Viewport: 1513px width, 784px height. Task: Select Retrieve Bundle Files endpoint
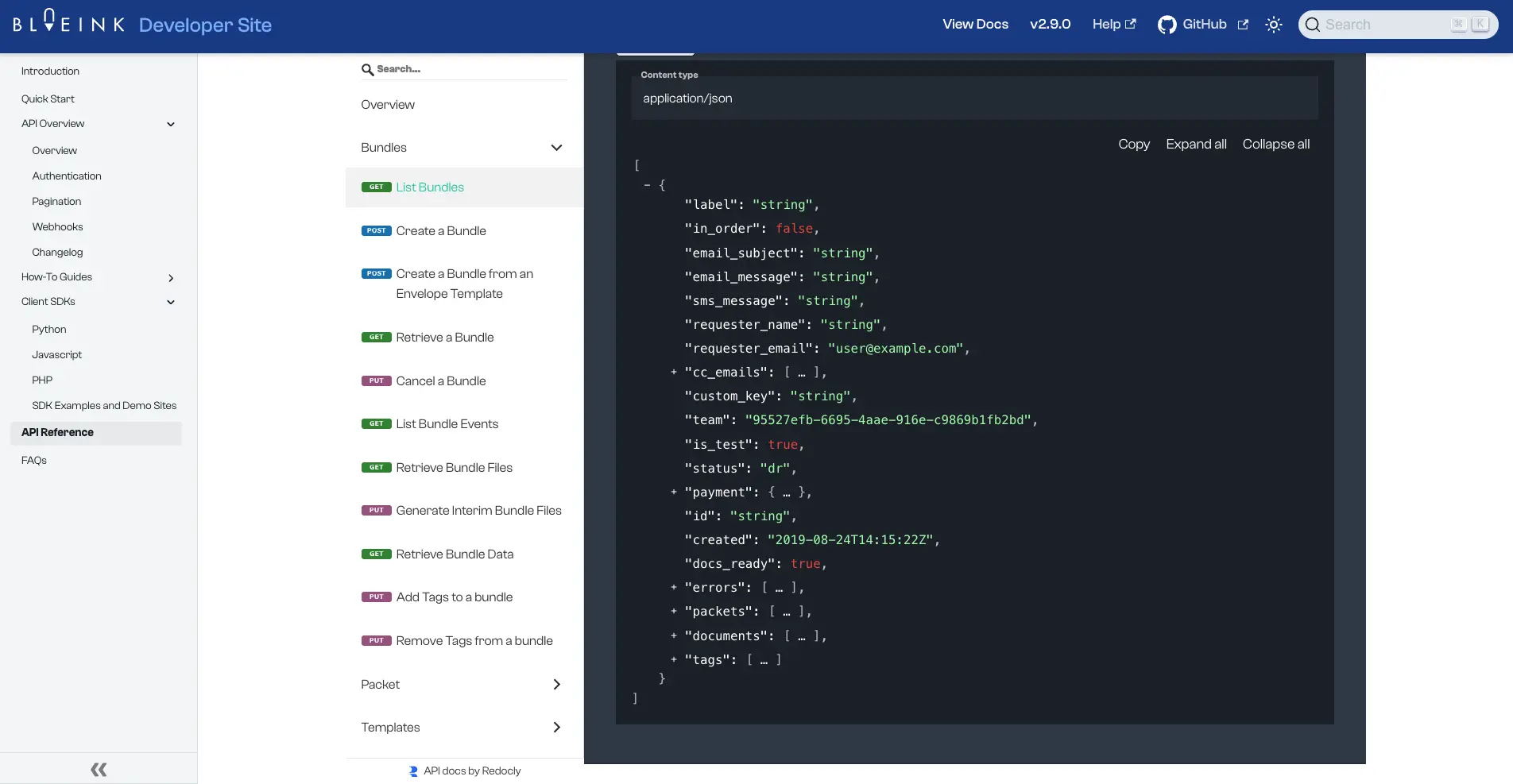coord(455,468)
